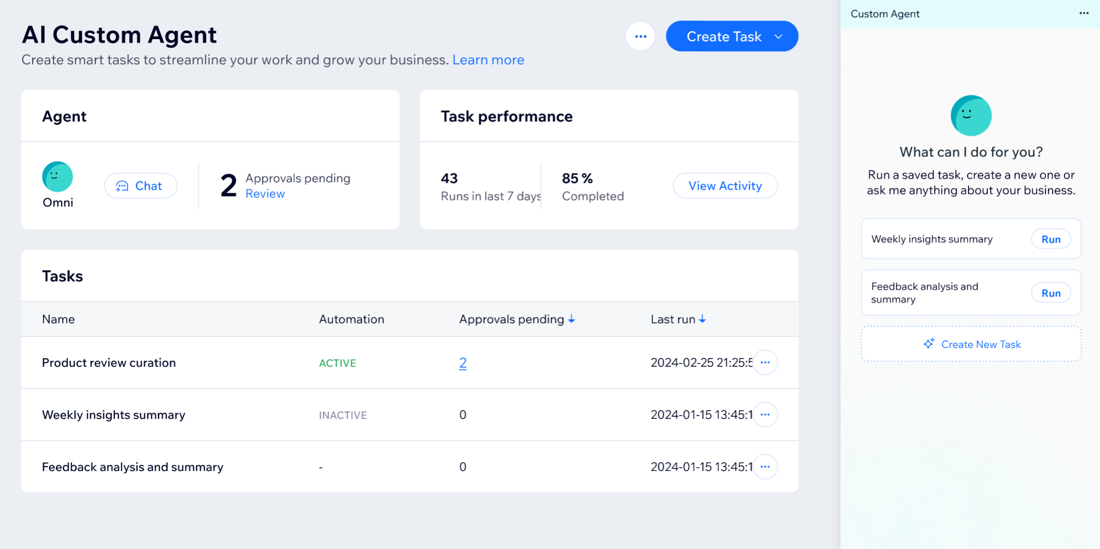Click Create New Task in side panel

[970, 344]
